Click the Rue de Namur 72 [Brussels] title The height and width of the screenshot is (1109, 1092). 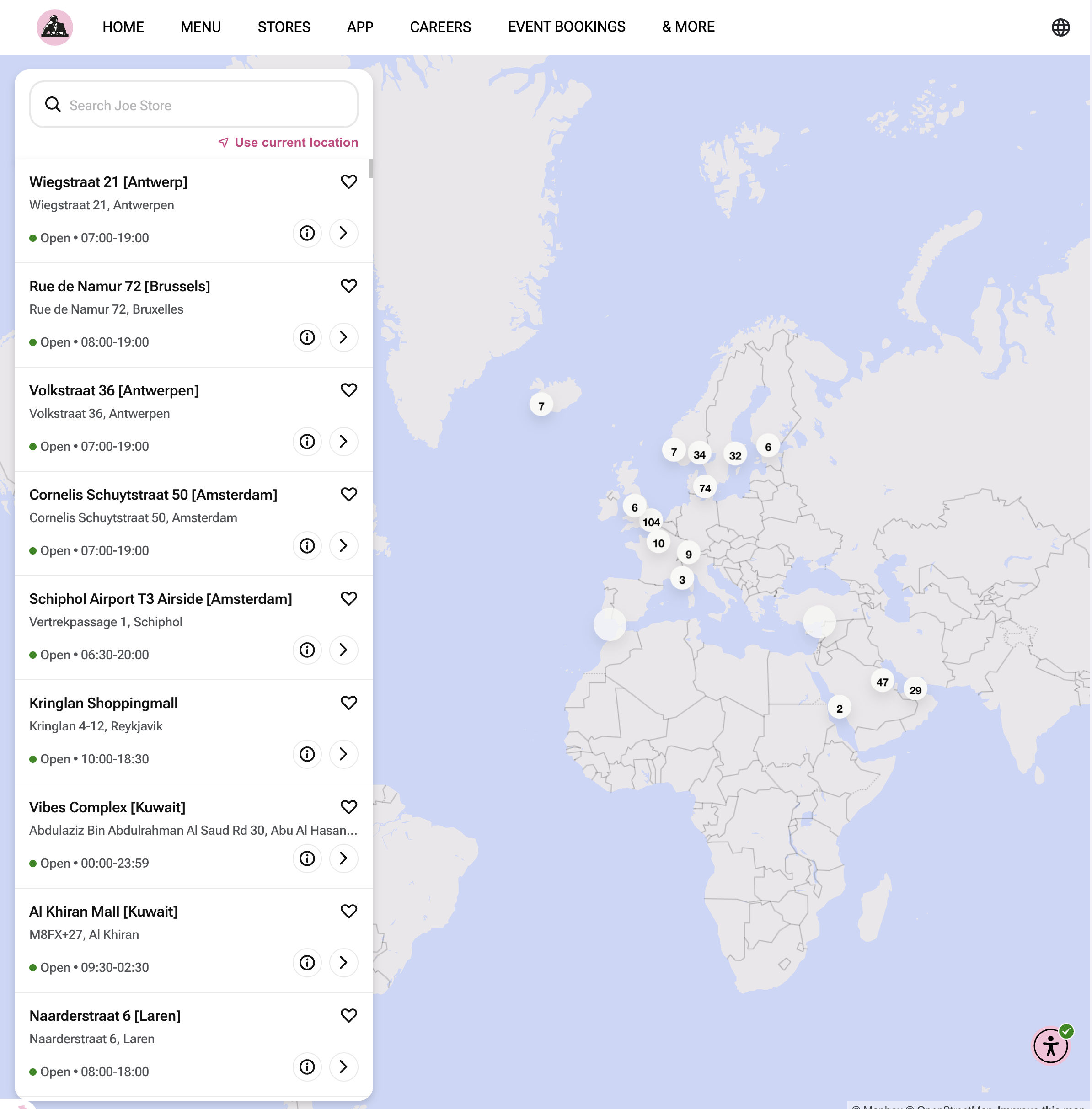coord(120,286)
